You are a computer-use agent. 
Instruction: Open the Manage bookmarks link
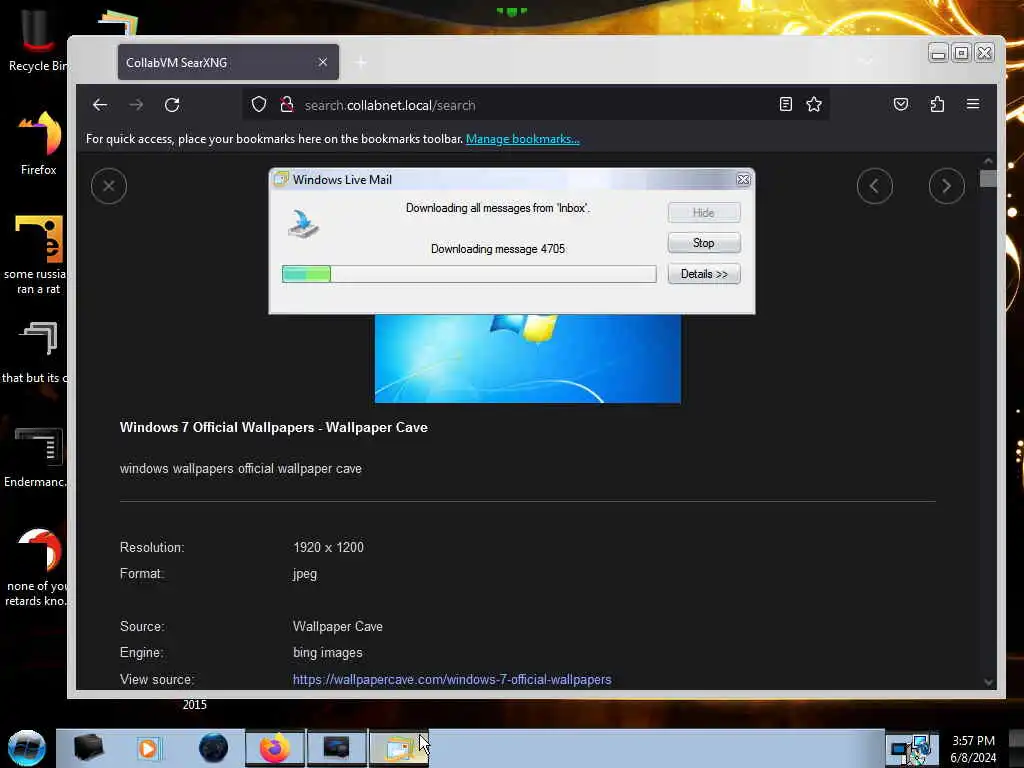522,139
